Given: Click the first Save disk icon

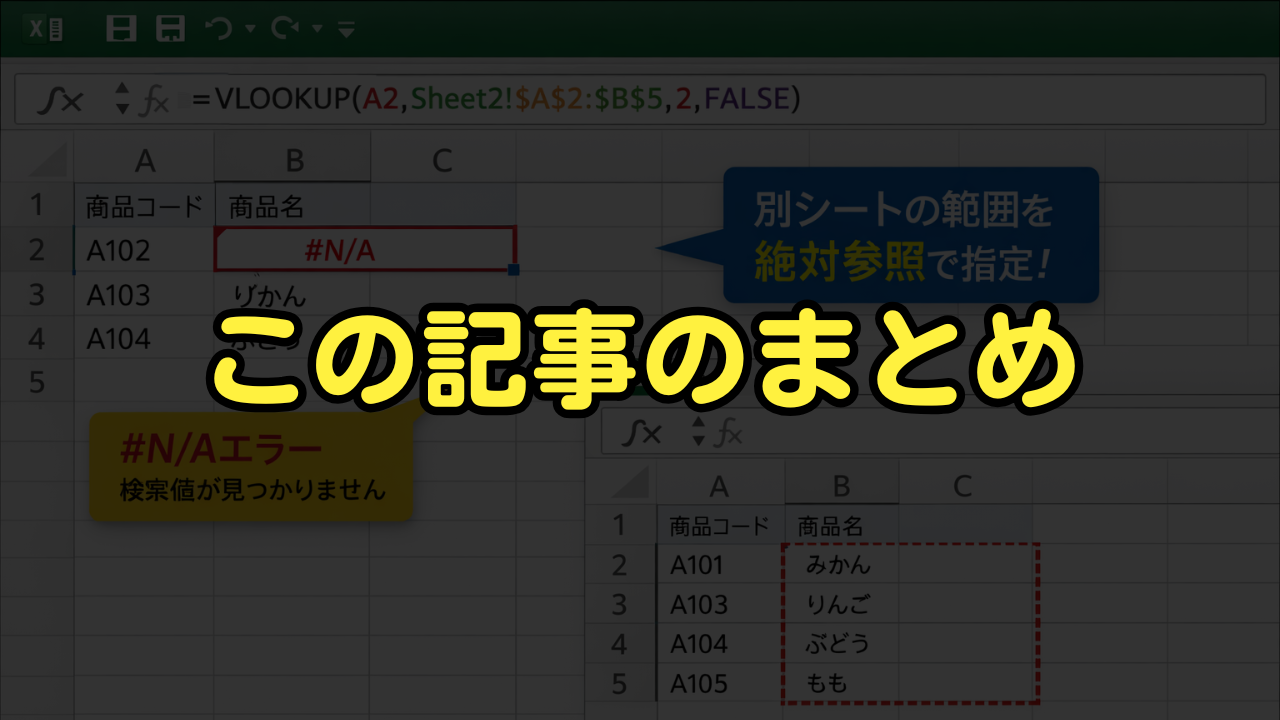Looking at the screenshot, I should 121,29.
